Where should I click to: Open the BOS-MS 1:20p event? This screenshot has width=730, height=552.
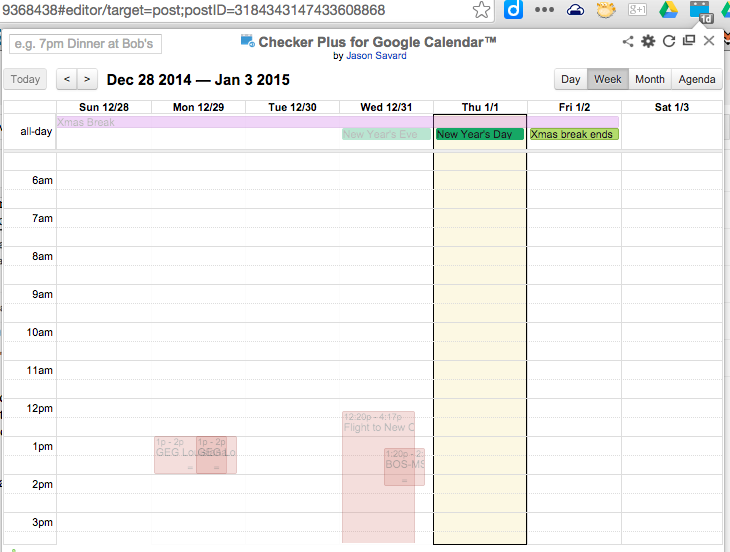(x=405, y=467)
